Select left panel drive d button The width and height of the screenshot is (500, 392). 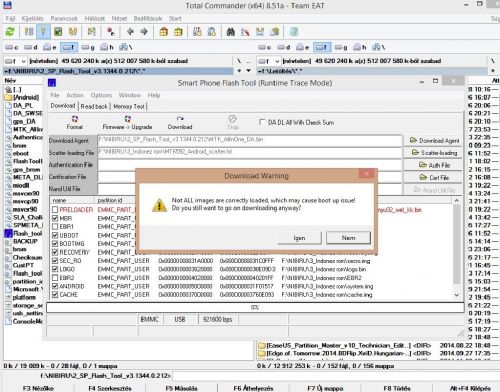(x=31, y=47)
